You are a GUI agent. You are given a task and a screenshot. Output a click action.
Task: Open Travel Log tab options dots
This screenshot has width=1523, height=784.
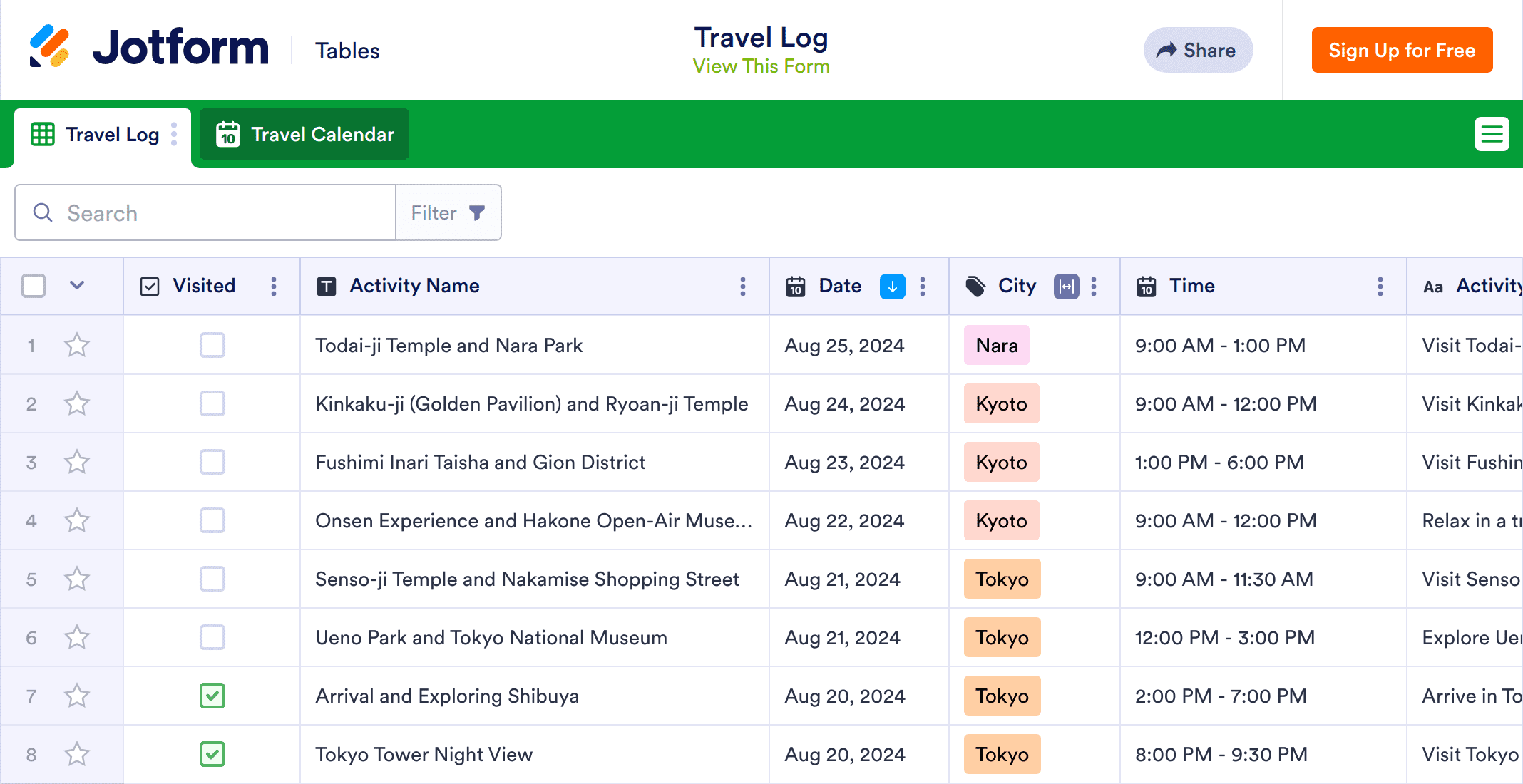click(x=174, y=134)
